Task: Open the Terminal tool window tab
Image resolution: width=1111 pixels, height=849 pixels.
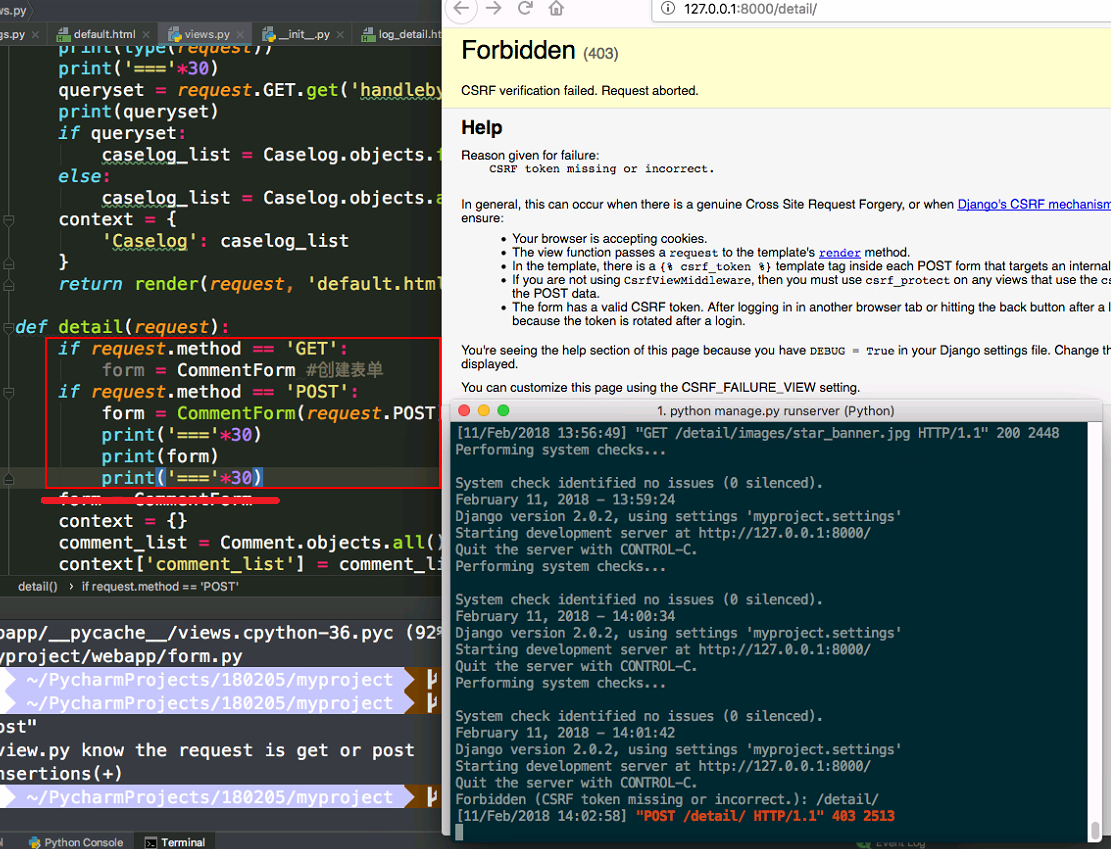Action: [176, 842]
